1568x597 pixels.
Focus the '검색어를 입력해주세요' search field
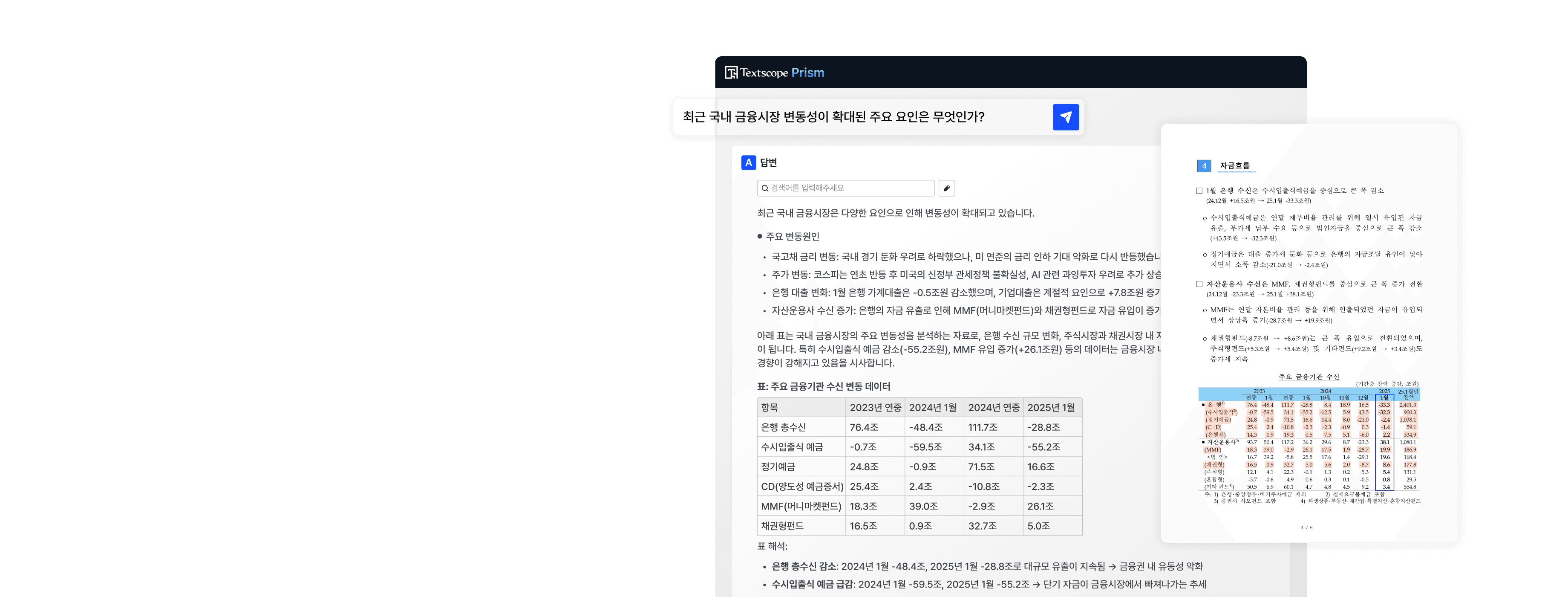845,188
